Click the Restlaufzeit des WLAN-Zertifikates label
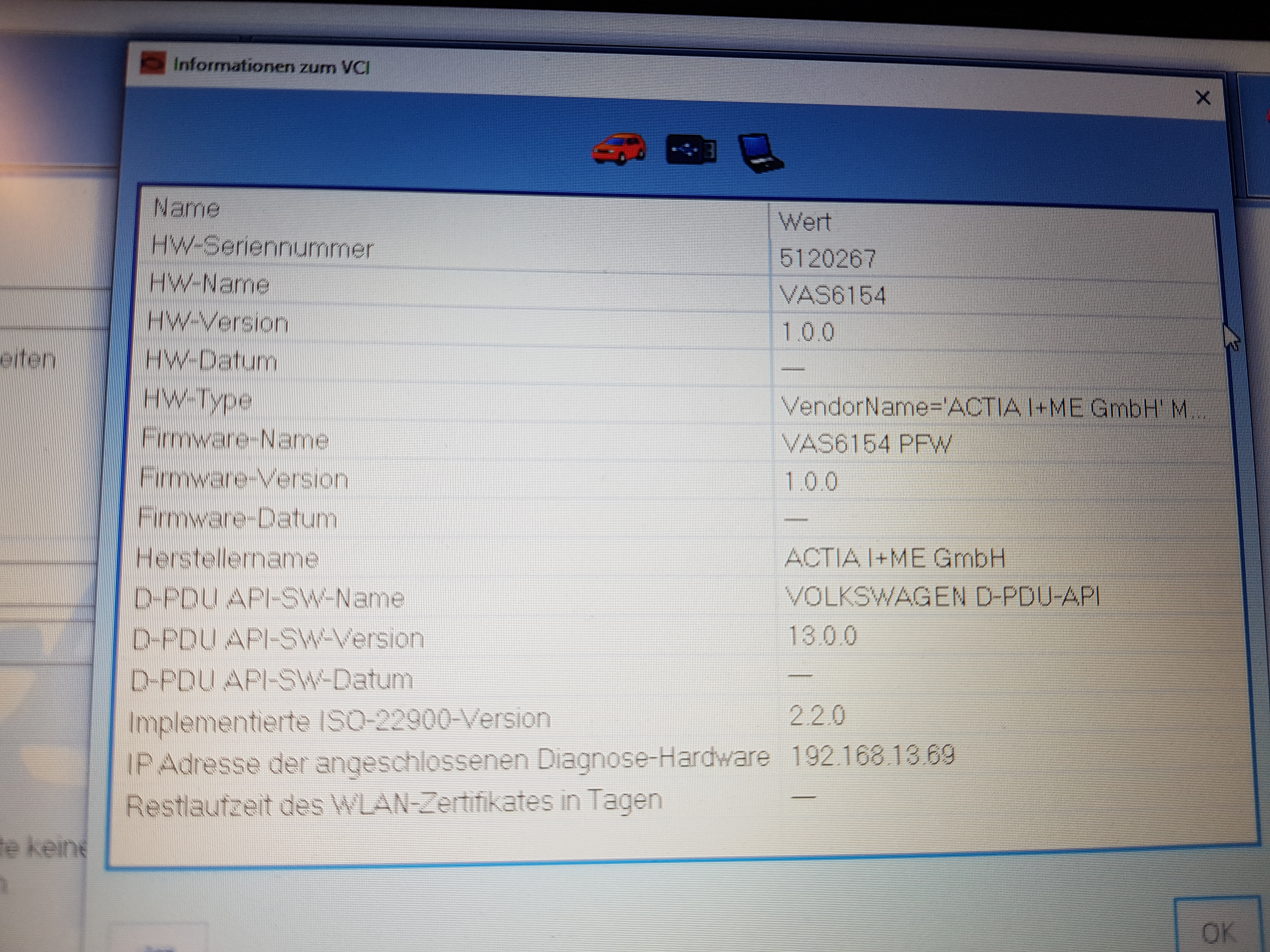 tap(394, 802)
